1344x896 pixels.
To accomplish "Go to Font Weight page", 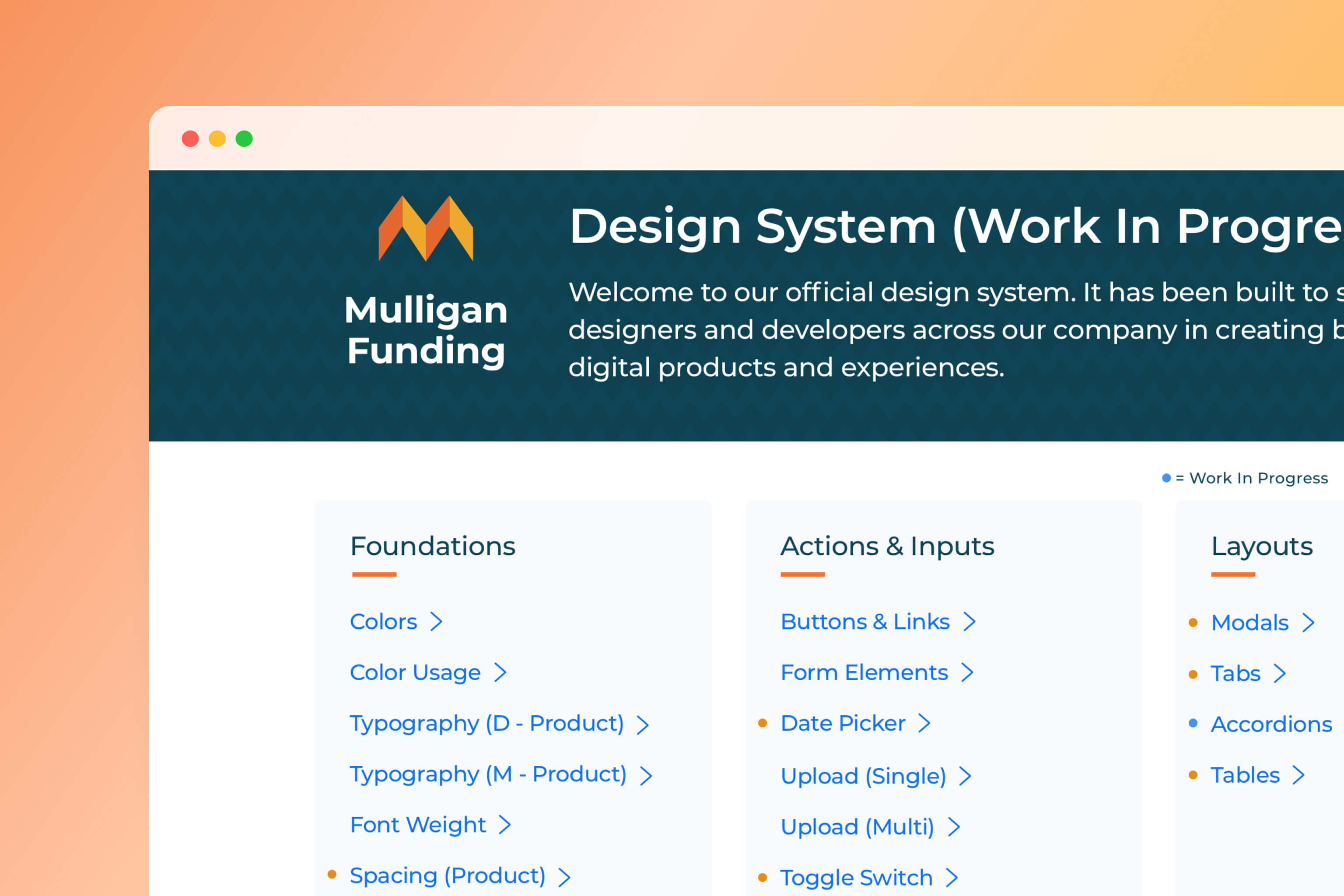I will click(x=418, y=825).
